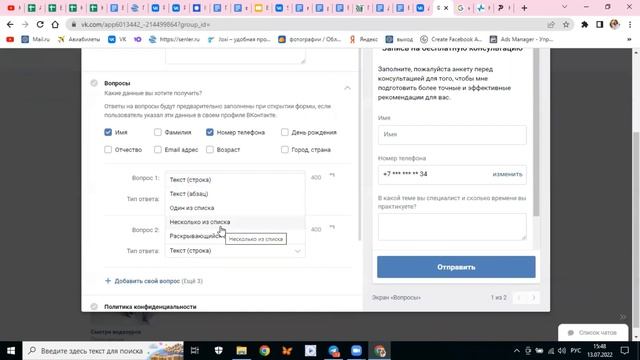The image size is (640, 360).
Task: Switch the РУС keyboard language indicator
Action: (576, 351)
